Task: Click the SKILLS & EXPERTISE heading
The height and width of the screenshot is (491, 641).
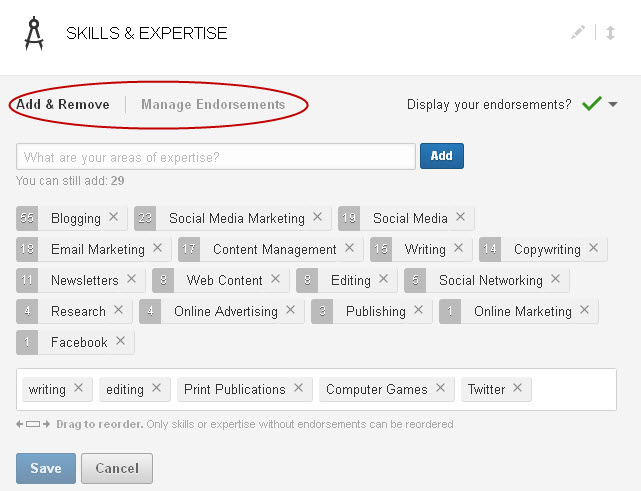Action: (147, 33)
